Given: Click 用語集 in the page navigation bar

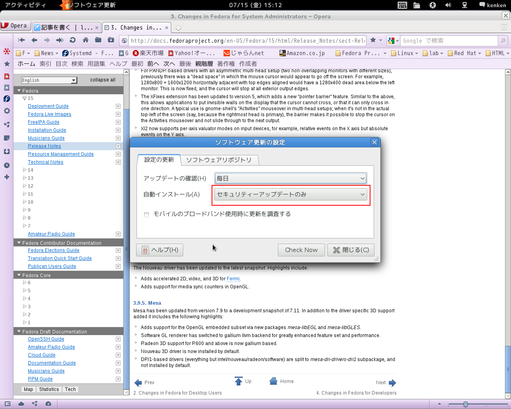Looking at the screenshot, I should click(96, 64).
